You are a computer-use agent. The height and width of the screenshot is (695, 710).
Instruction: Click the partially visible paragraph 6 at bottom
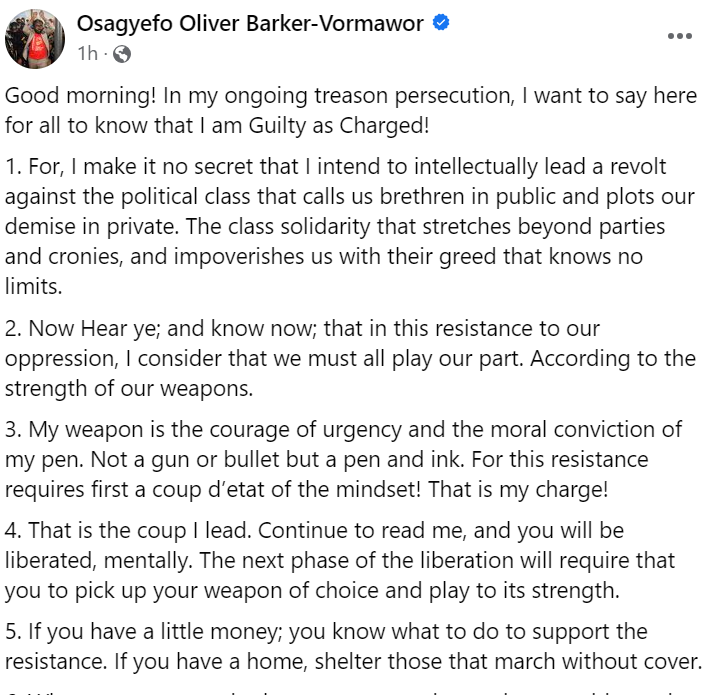350,692
